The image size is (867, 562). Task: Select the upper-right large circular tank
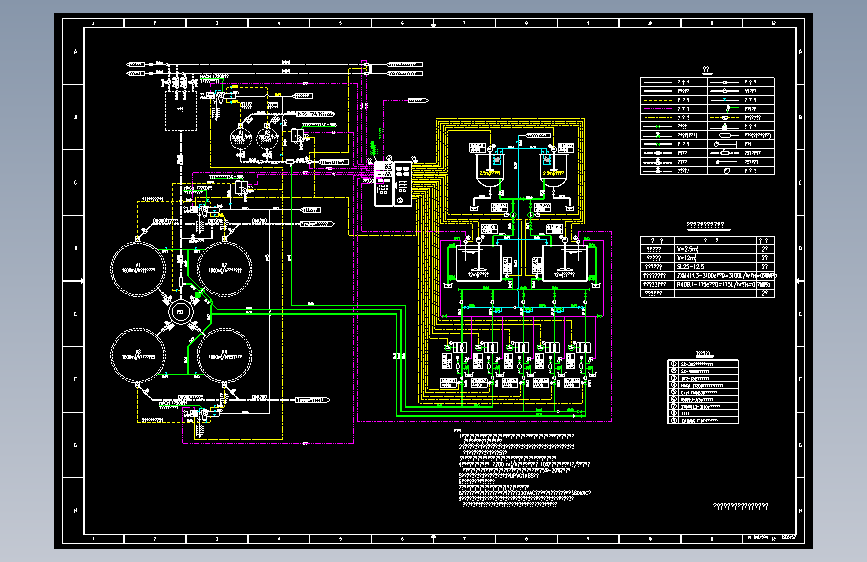224,269
